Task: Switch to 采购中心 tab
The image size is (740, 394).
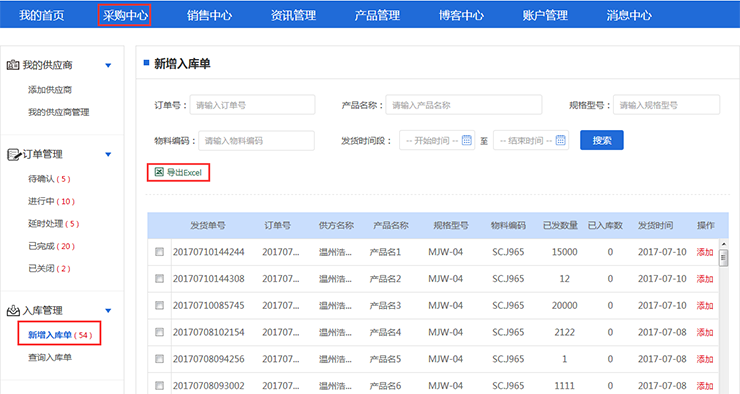Action: click(125, 15)
